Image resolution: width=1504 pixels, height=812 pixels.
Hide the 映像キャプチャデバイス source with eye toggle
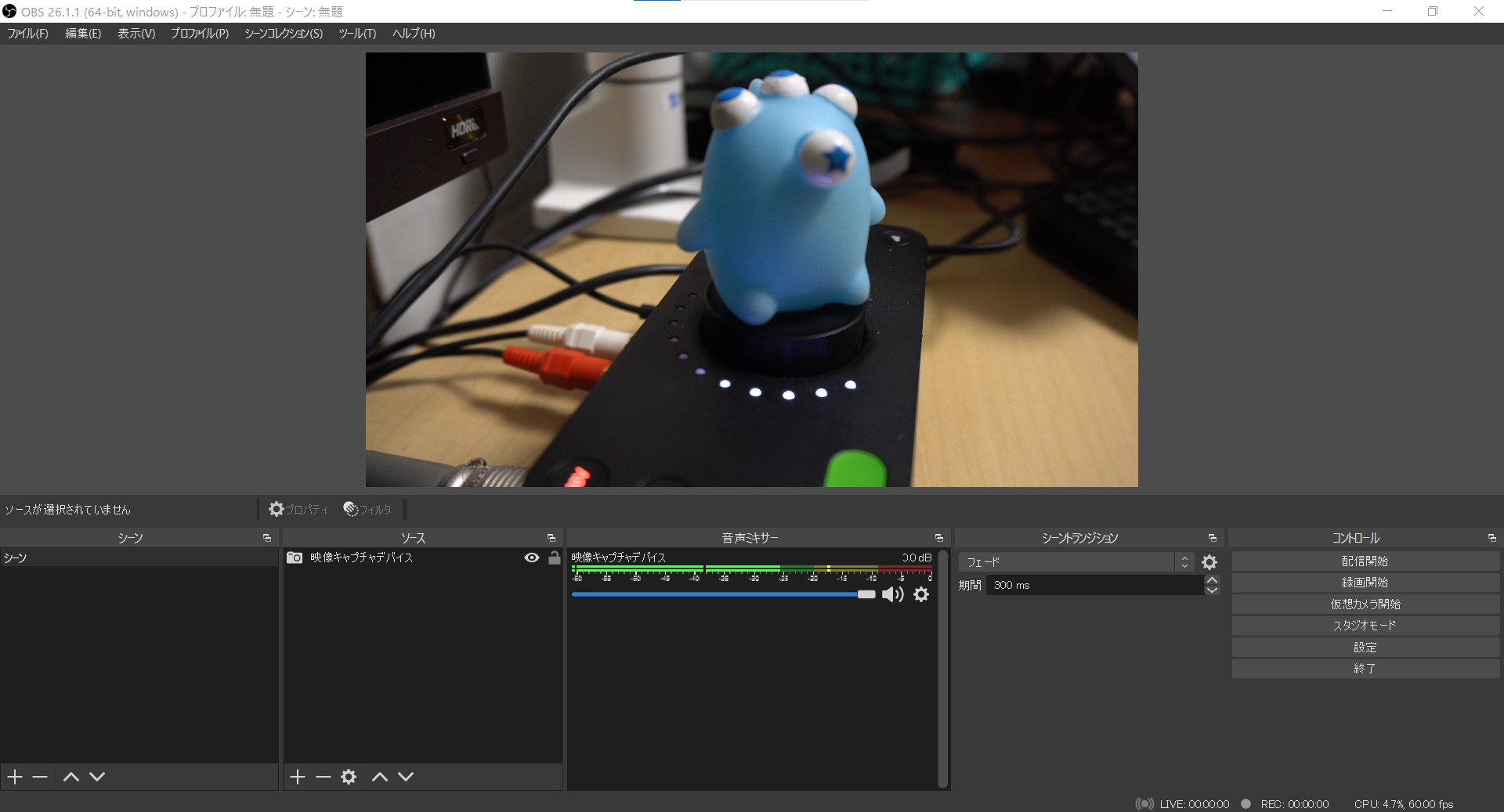coord(532,558)
